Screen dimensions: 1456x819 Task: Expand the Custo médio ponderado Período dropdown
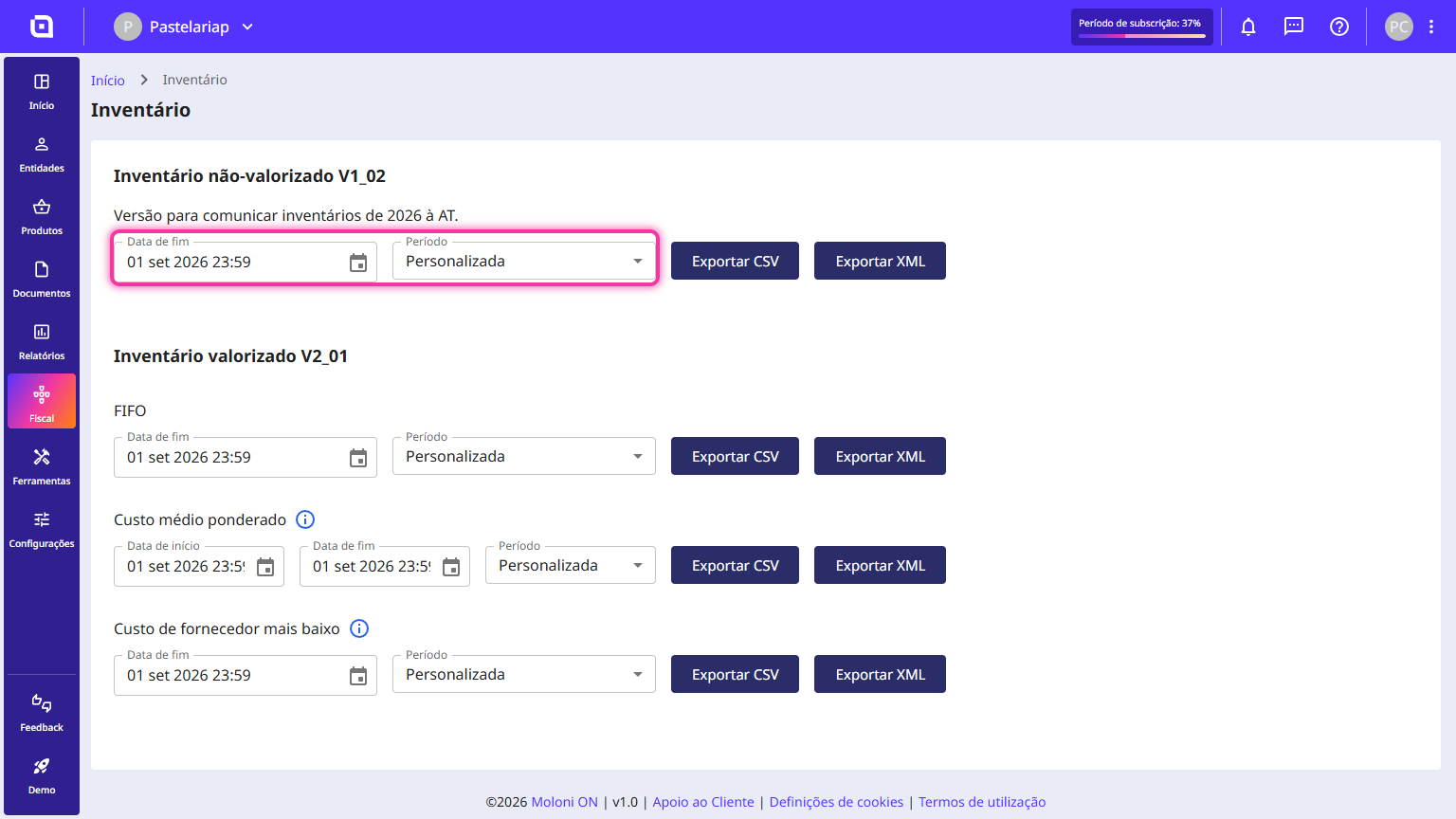571,566
